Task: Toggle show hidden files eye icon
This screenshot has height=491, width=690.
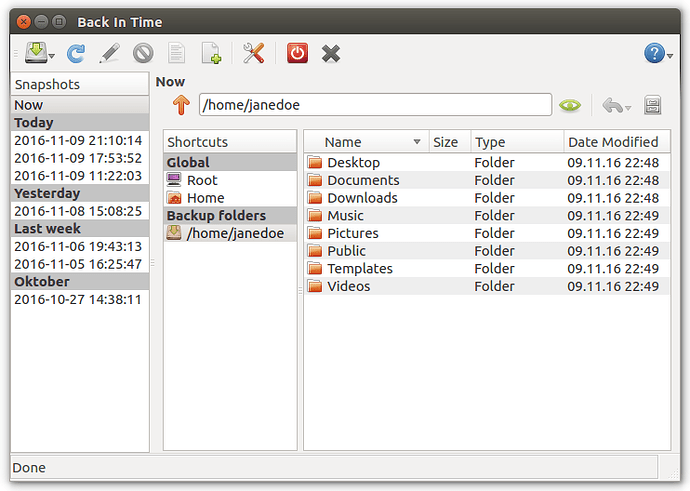Action: point(570,105)
